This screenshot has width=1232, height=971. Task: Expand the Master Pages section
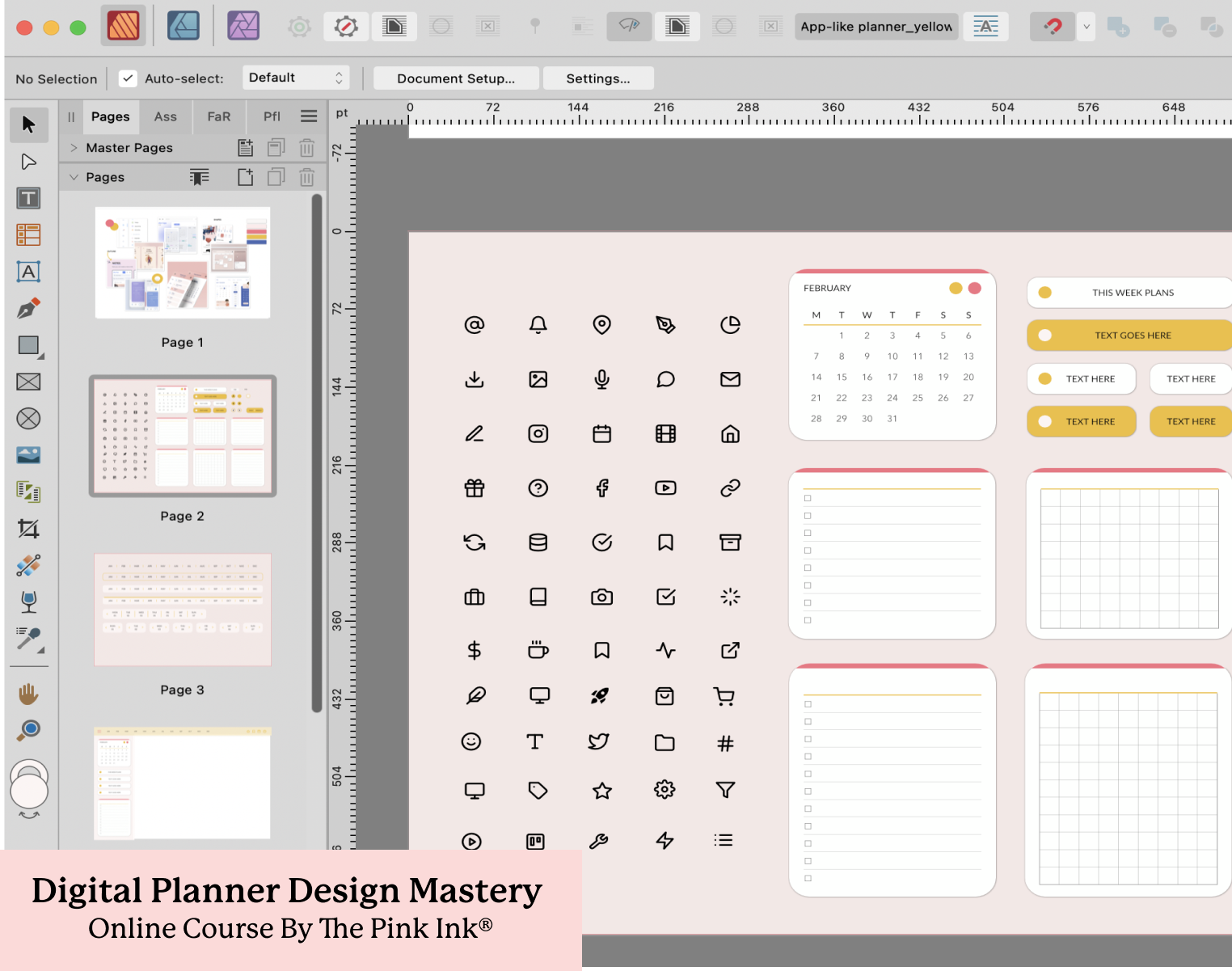tap(74, 147)
